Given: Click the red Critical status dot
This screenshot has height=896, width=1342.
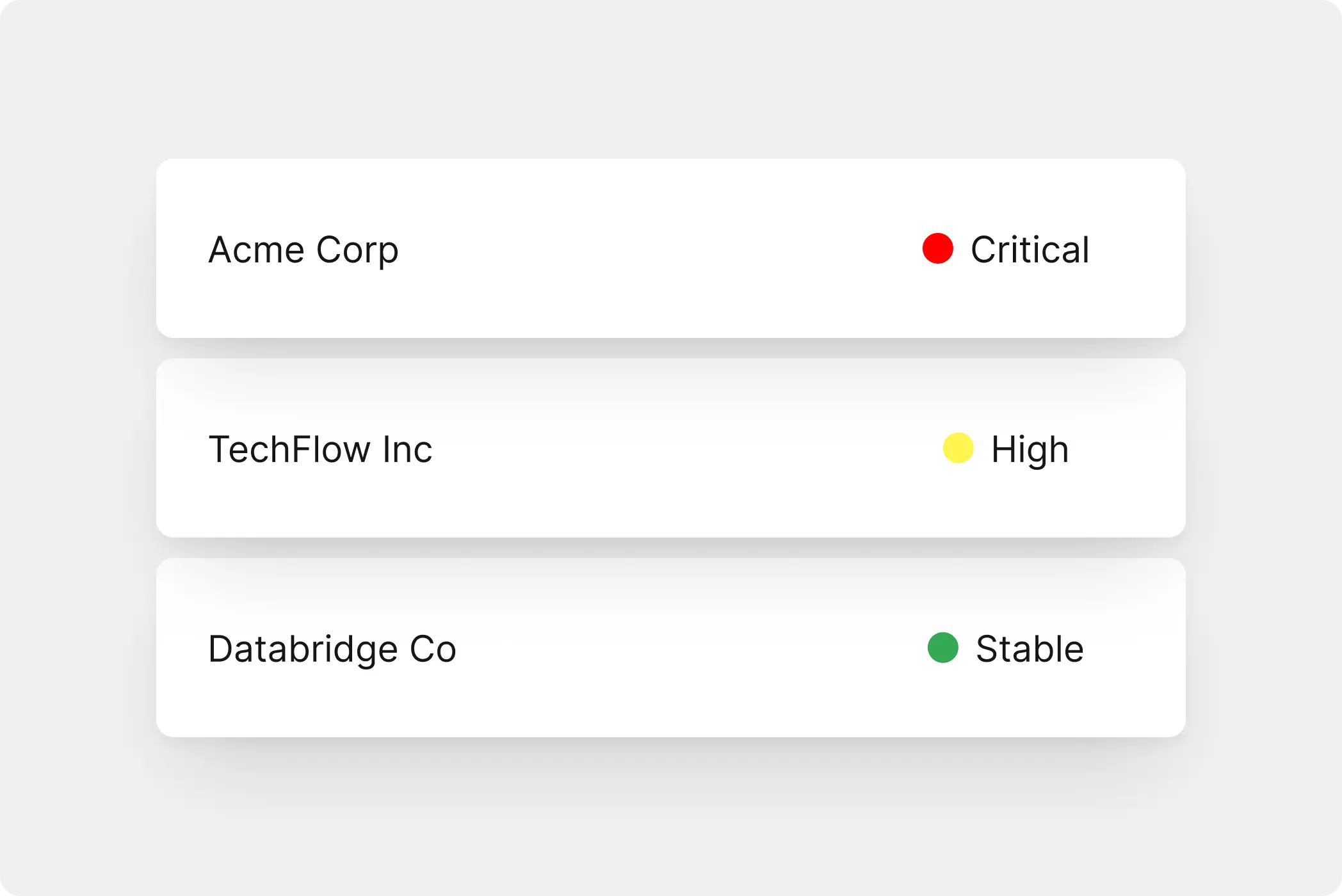Looking at the screenshot, I should [x=937, y=248].
